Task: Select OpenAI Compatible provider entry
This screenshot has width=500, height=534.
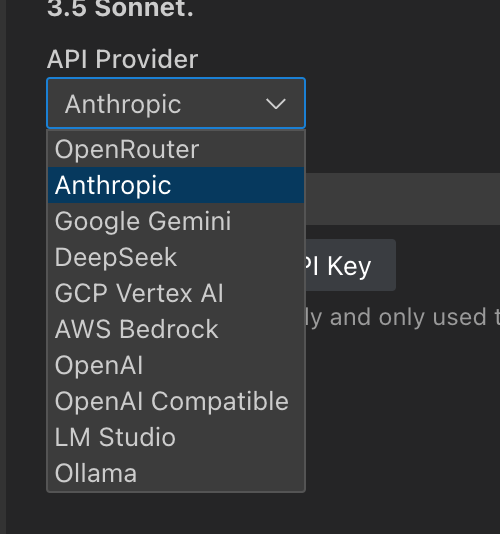Action: click(x=176, y=401)
